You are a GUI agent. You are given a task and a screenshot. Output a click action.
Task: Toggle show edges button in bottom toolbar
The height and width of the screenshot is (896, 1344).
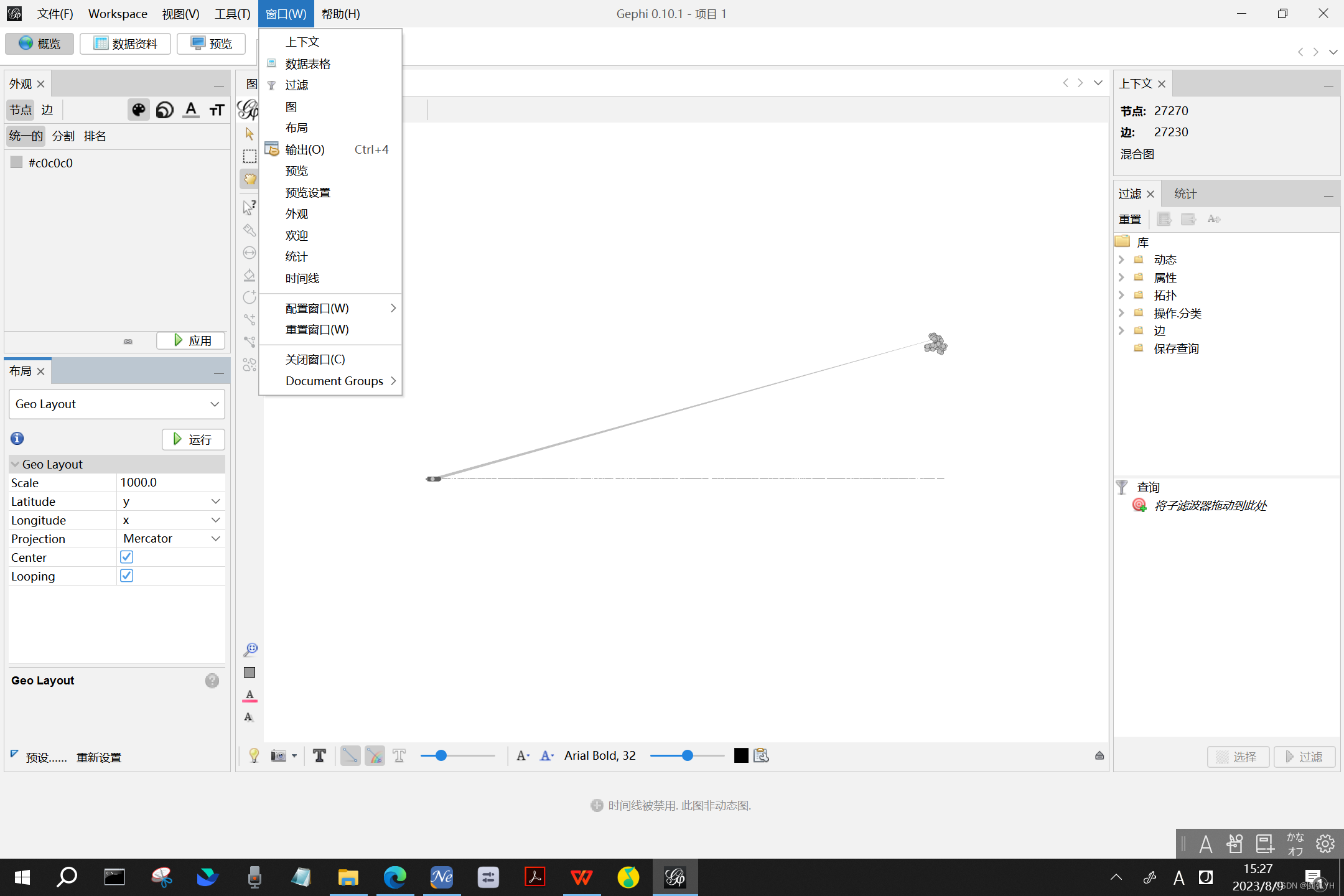(350, 755)
